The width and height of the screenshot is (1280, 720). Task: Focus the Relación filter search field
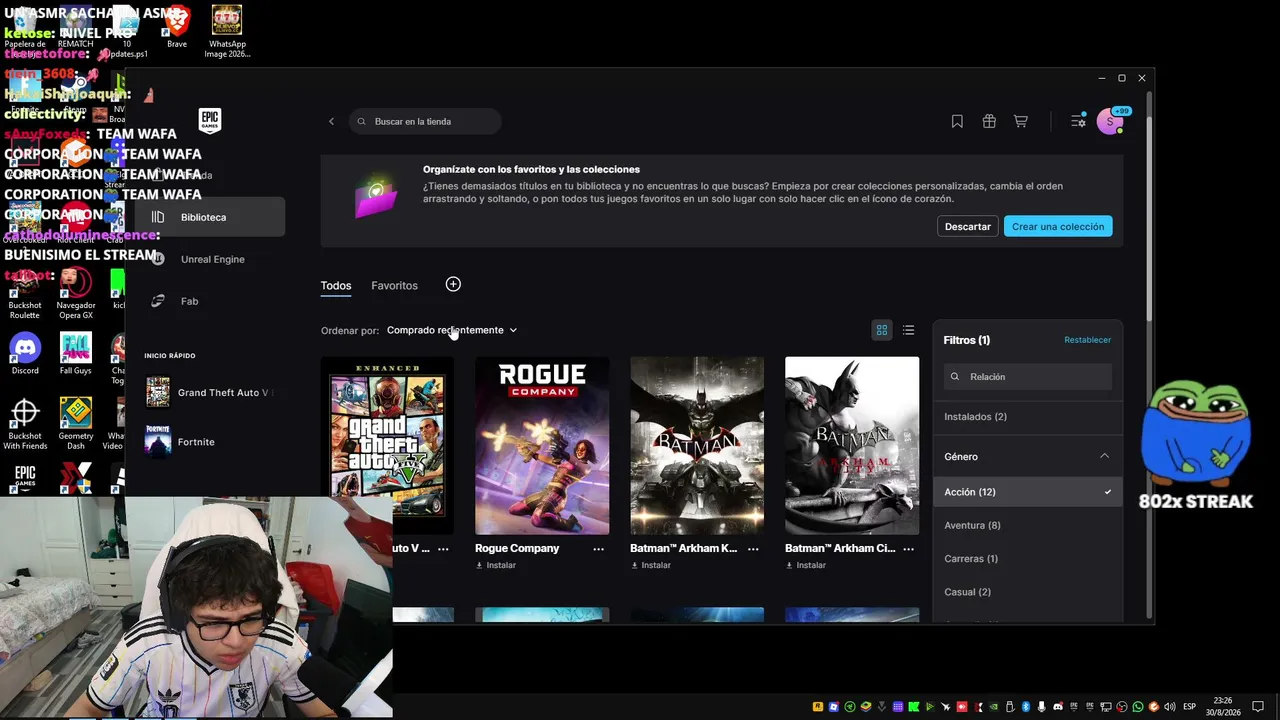(x=1028, y=377)
